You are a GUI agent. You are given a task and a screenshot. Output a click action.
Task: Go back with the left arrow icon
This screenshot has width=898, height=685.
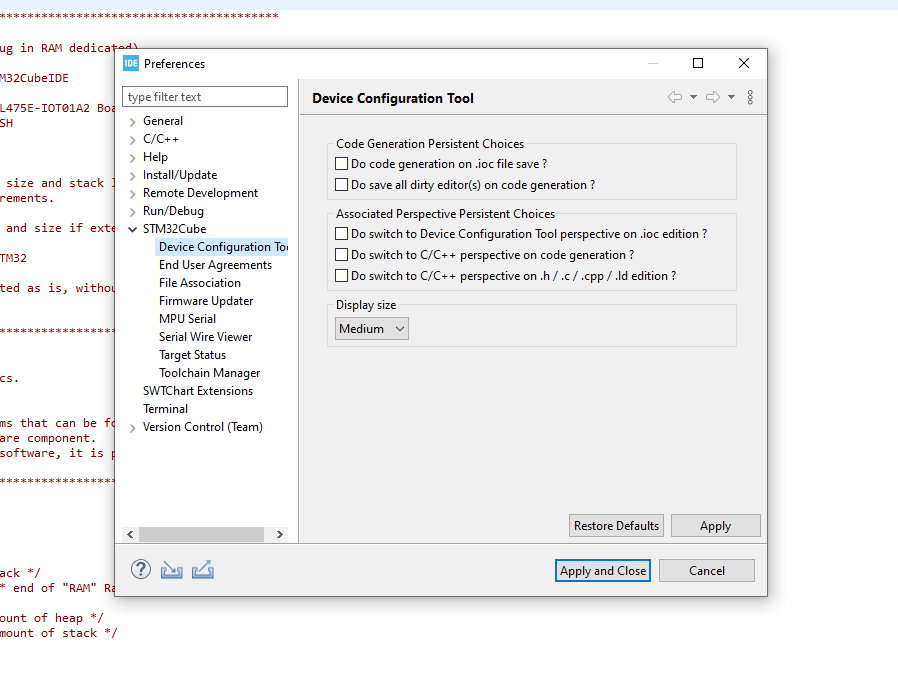(x=675, y=97)
